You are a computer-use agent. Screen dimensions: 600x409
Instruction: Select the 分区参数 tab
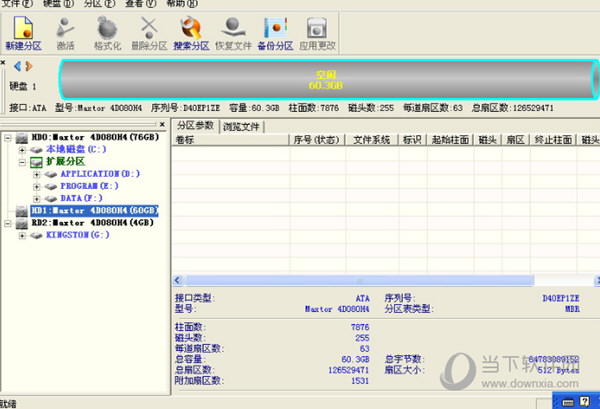pos(196,126)
